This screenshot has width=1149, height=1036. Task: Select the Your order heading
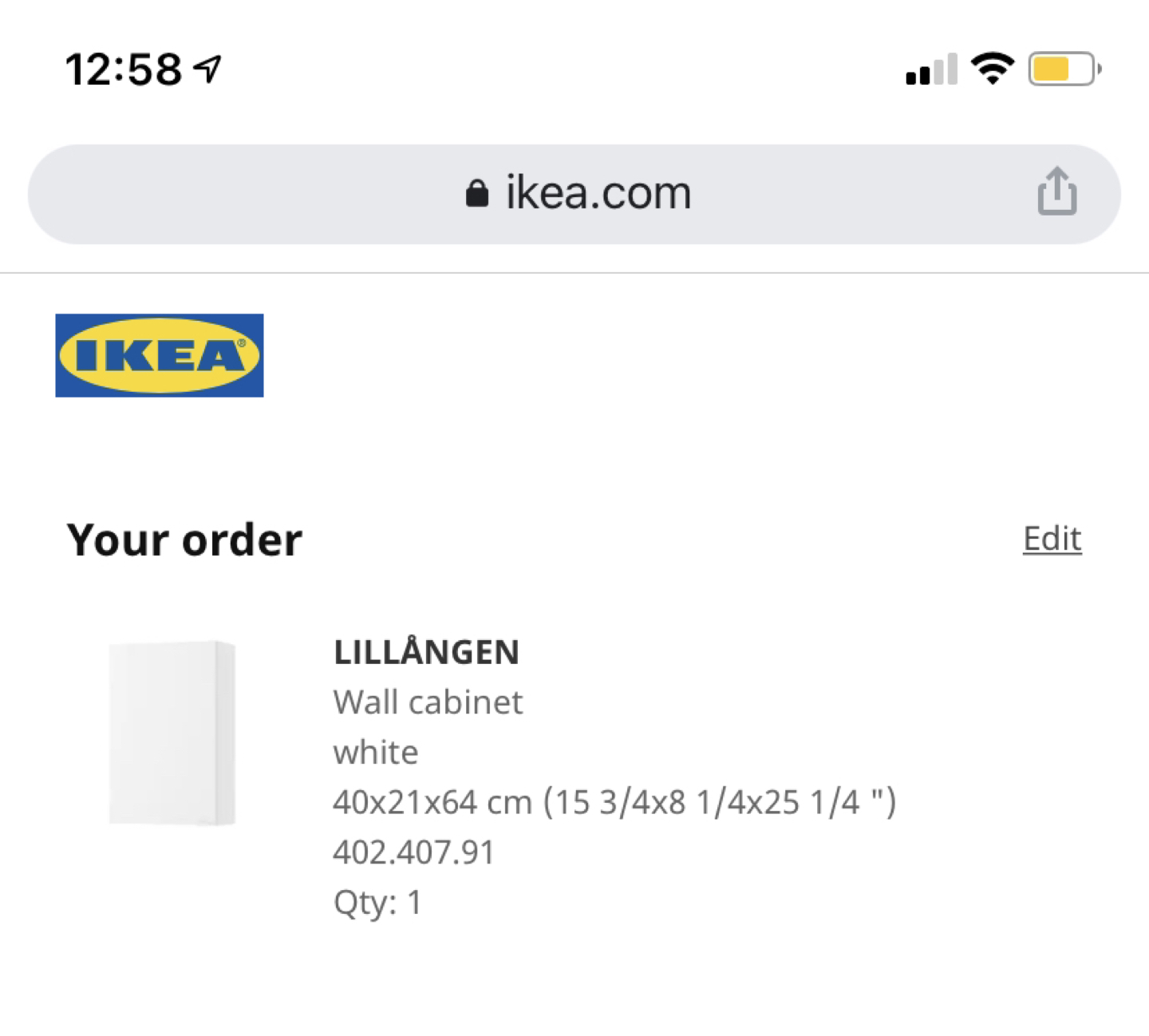(184, 540)
